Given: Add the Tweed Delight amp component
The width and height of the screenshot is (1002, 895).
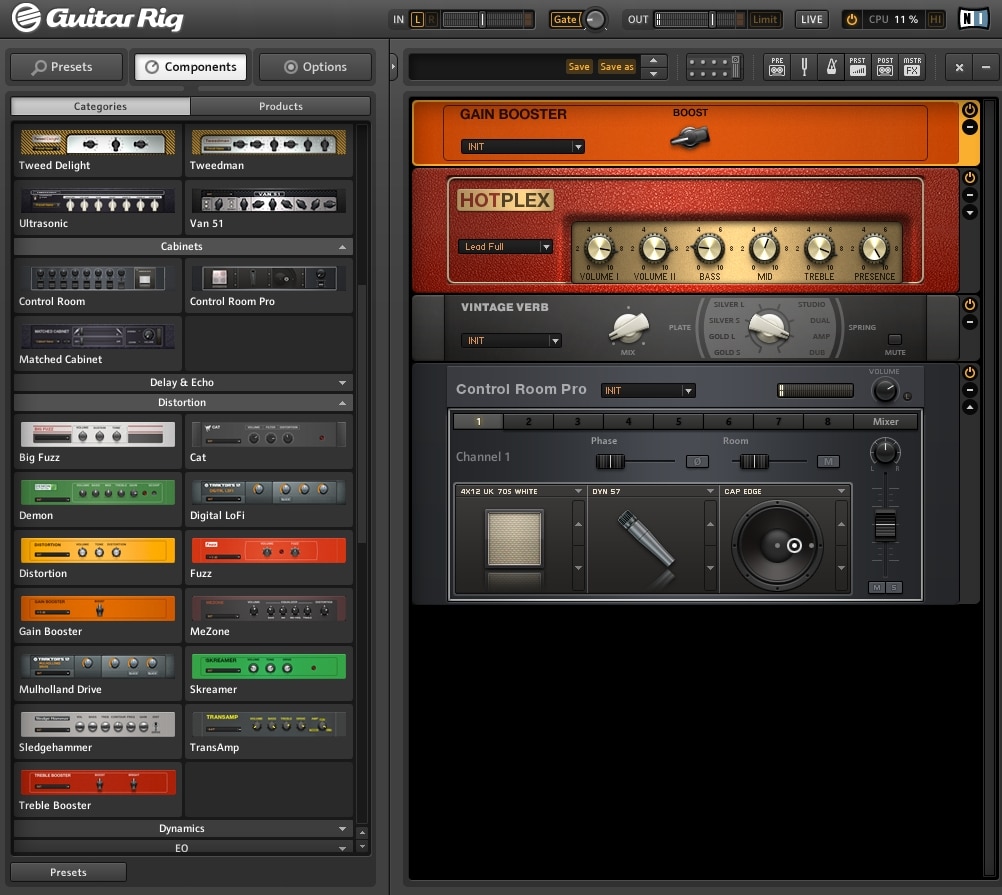Looking at the screenshot, I should coord(98,150).
